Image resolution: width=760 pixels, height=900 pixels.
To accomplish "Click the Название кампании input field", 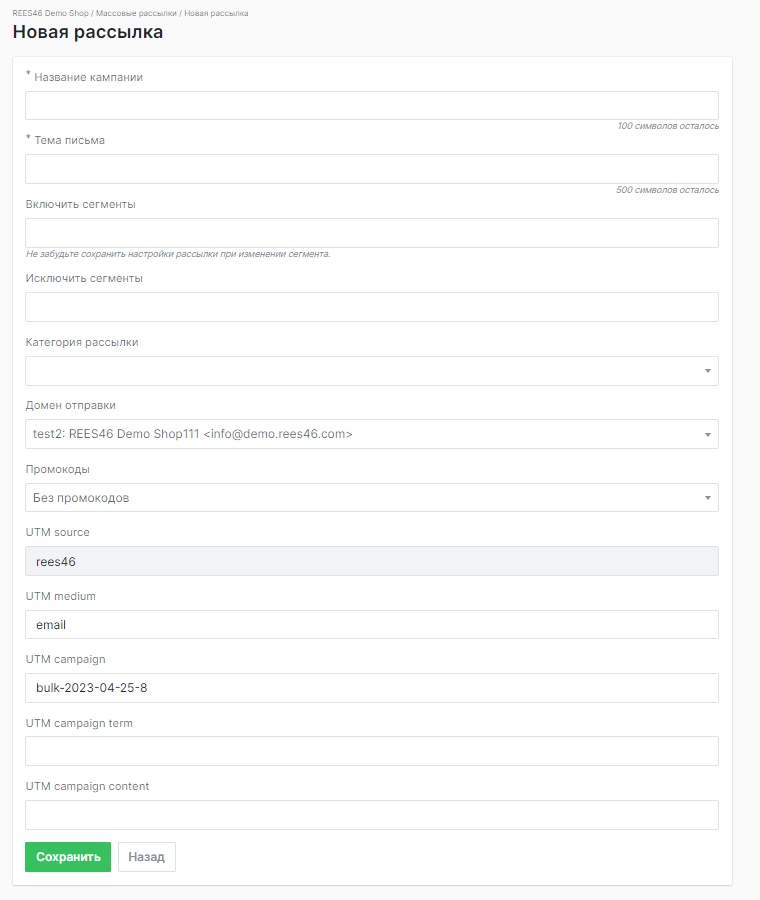I will tap(371, 106).
